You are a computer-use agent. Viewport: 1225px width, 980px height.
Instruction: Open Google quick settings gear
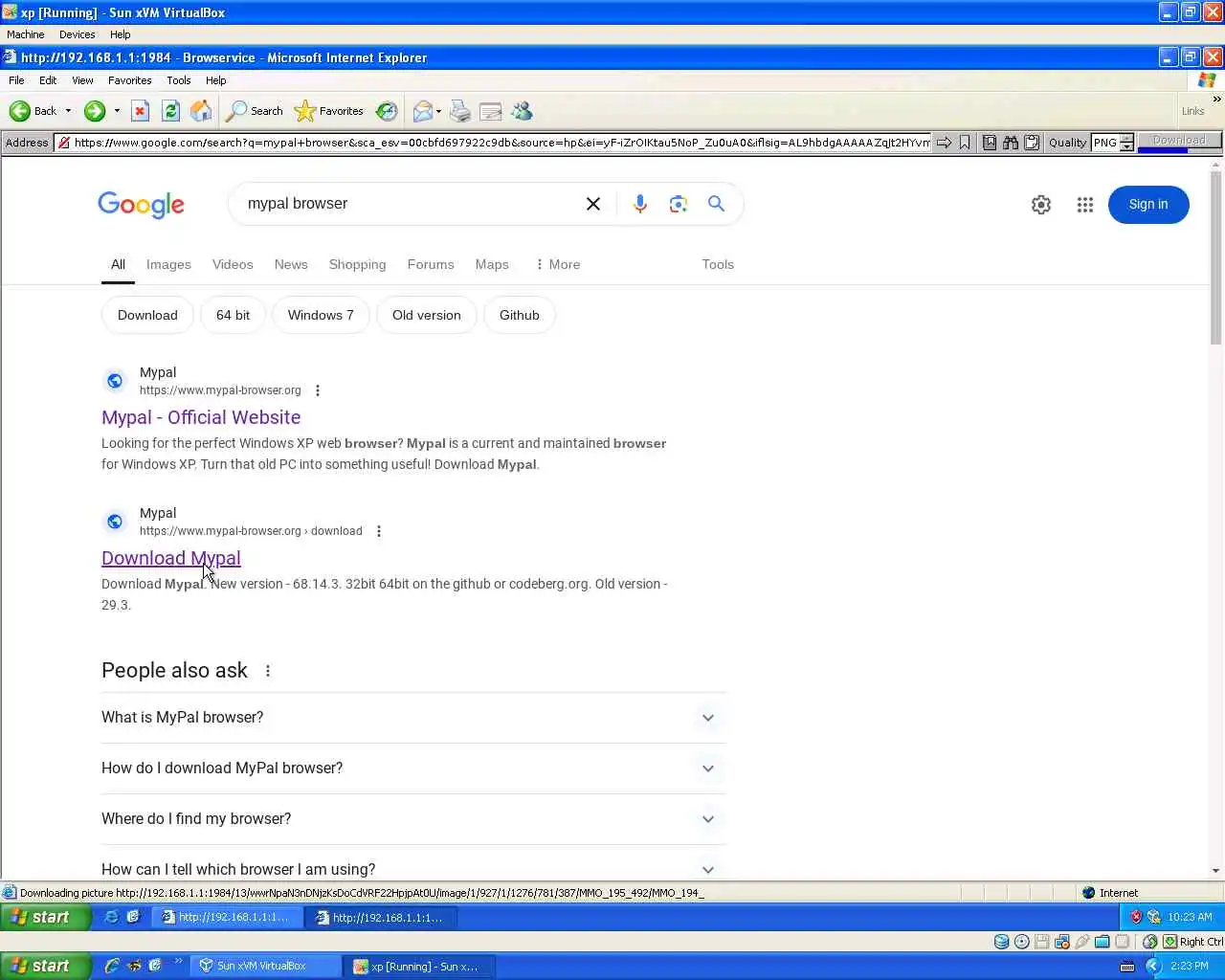1041,205
